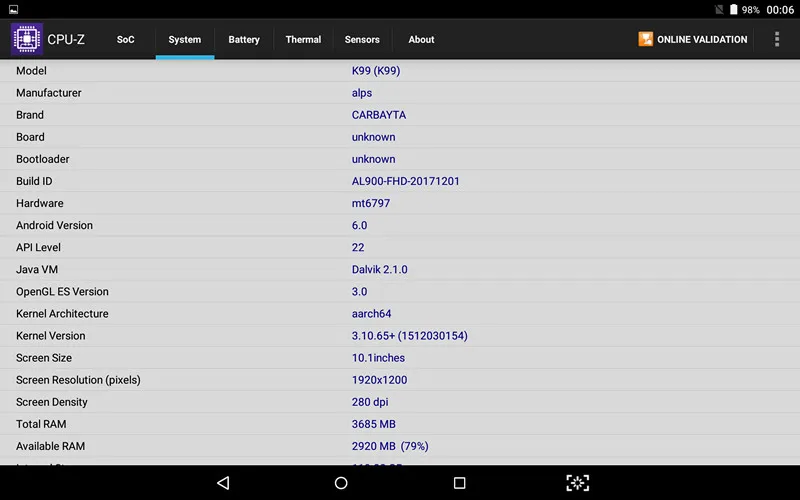This screenshot has height=500, width=800.
Task: Tap the Android back navigation button
Action: point(223,483)
